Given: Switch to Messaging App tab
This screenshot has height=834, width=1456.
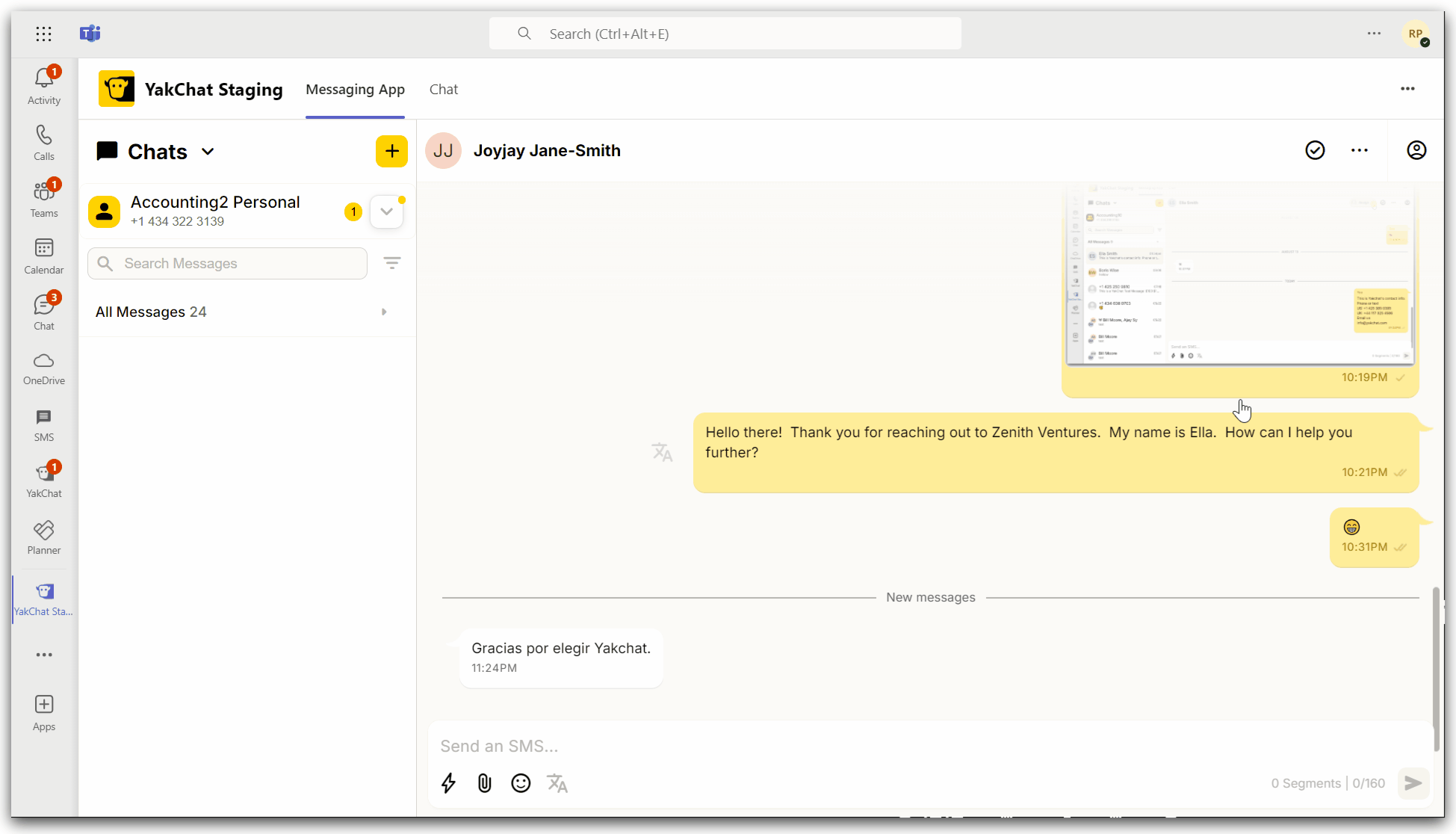Looking at the screenshot, I should (355, 90).
